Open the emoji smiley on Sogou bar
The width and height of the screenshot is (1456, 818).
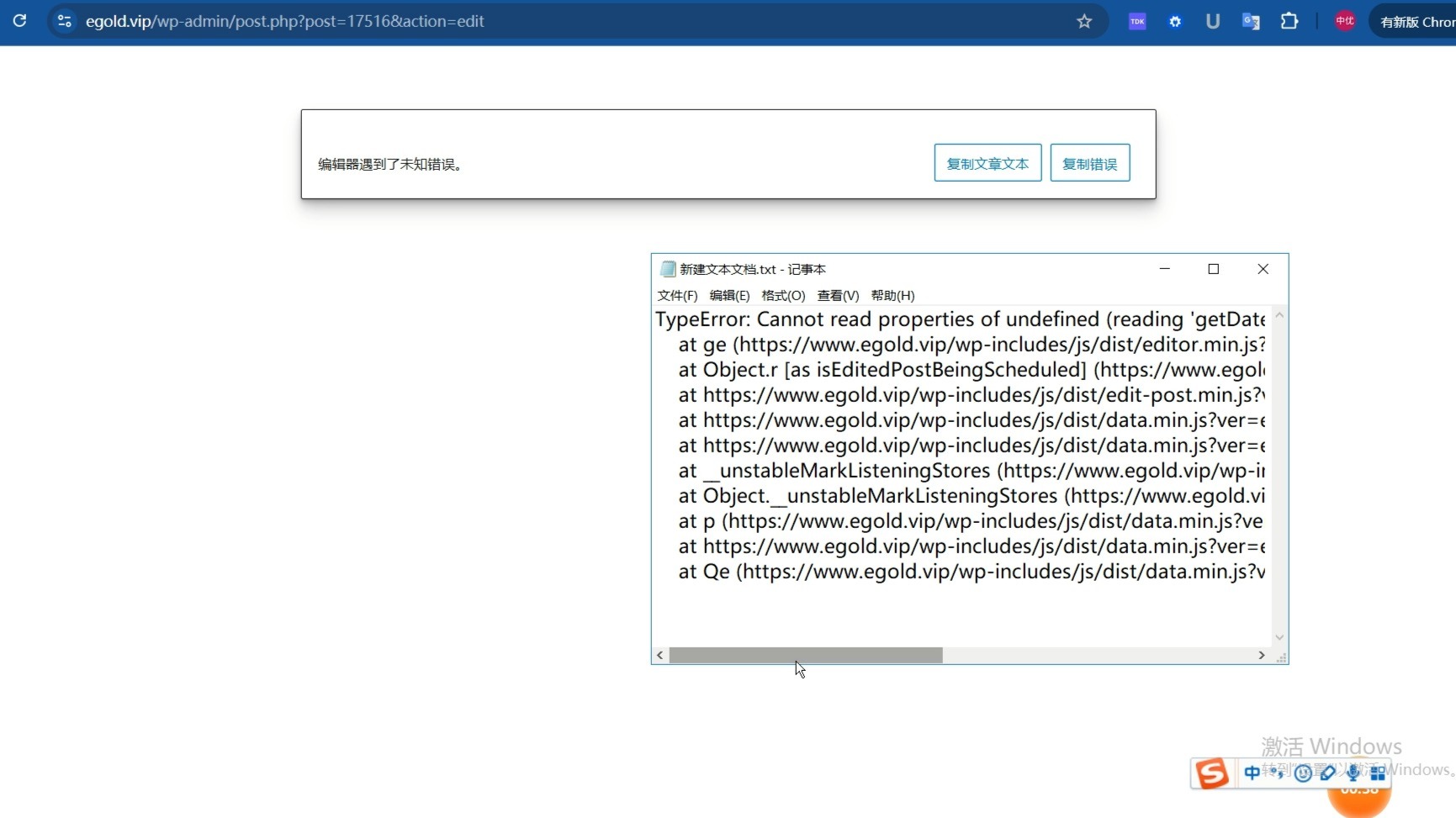click(x=1303, y=773)
